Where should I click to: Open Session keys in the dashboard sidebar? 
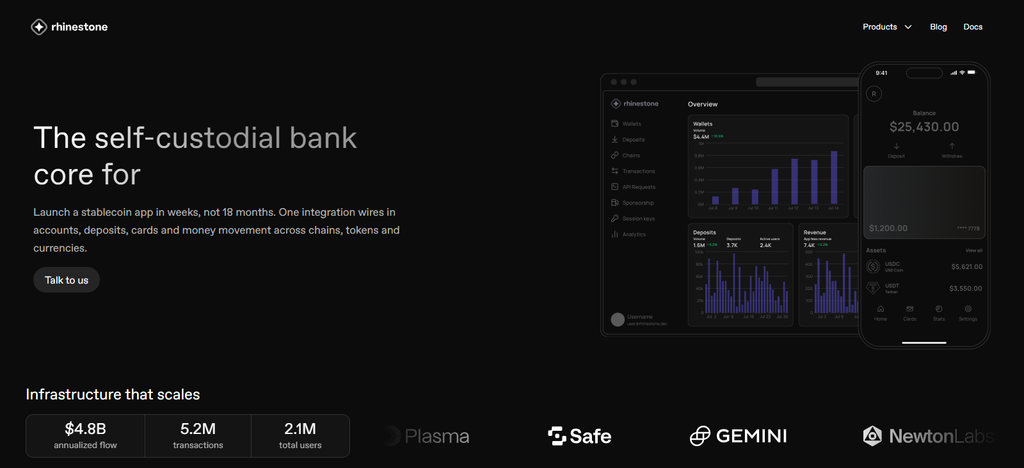[633, 219]
